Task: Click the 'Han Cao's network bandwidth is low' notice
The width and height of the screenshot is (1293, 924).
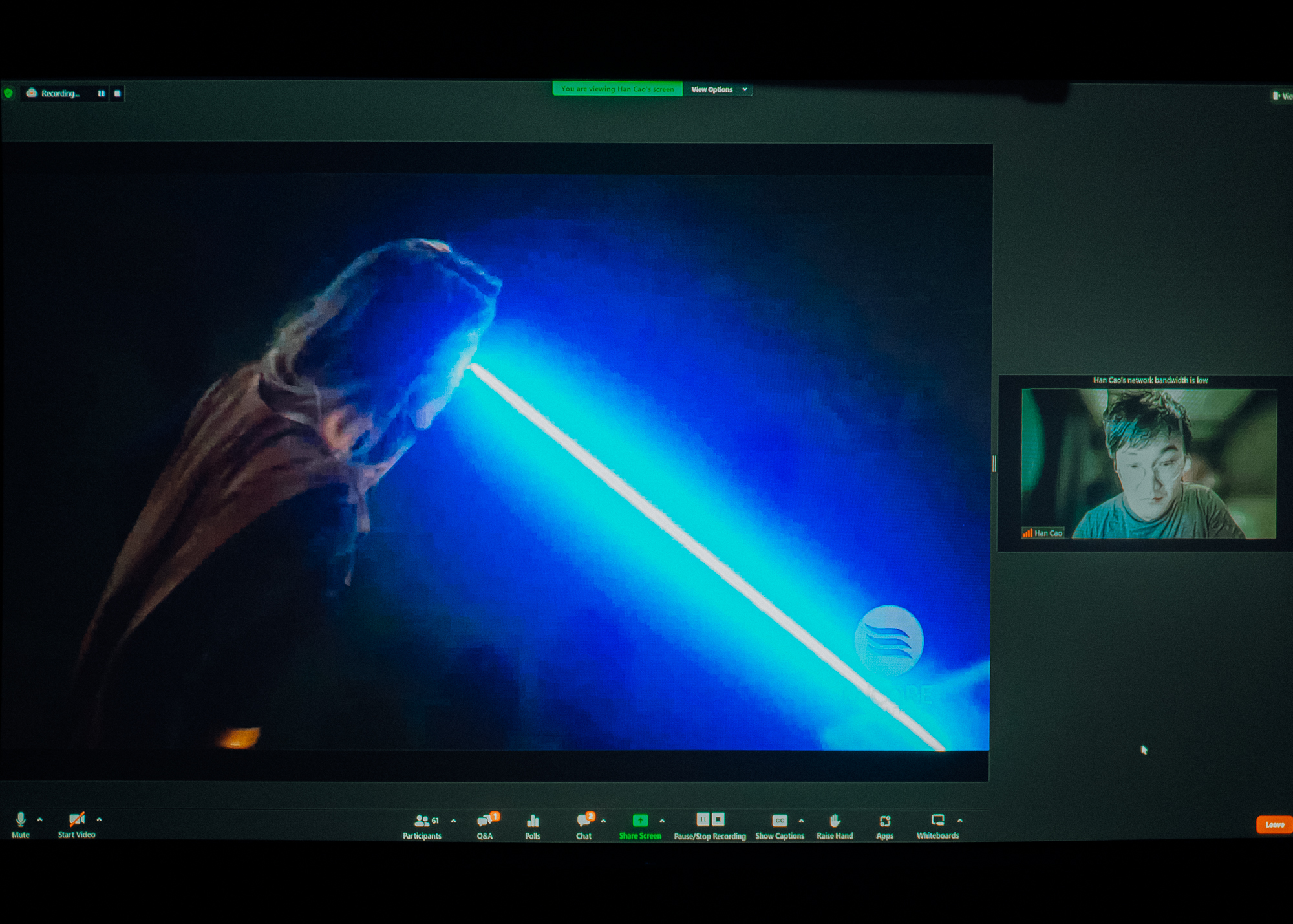Action: coord(1150,380)
